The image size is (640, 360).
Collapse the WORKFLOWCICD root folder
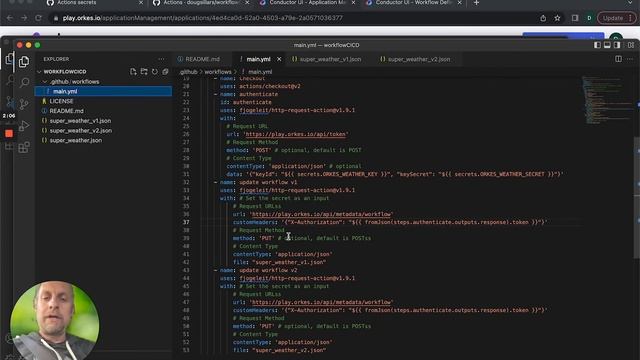coord(40,71)
